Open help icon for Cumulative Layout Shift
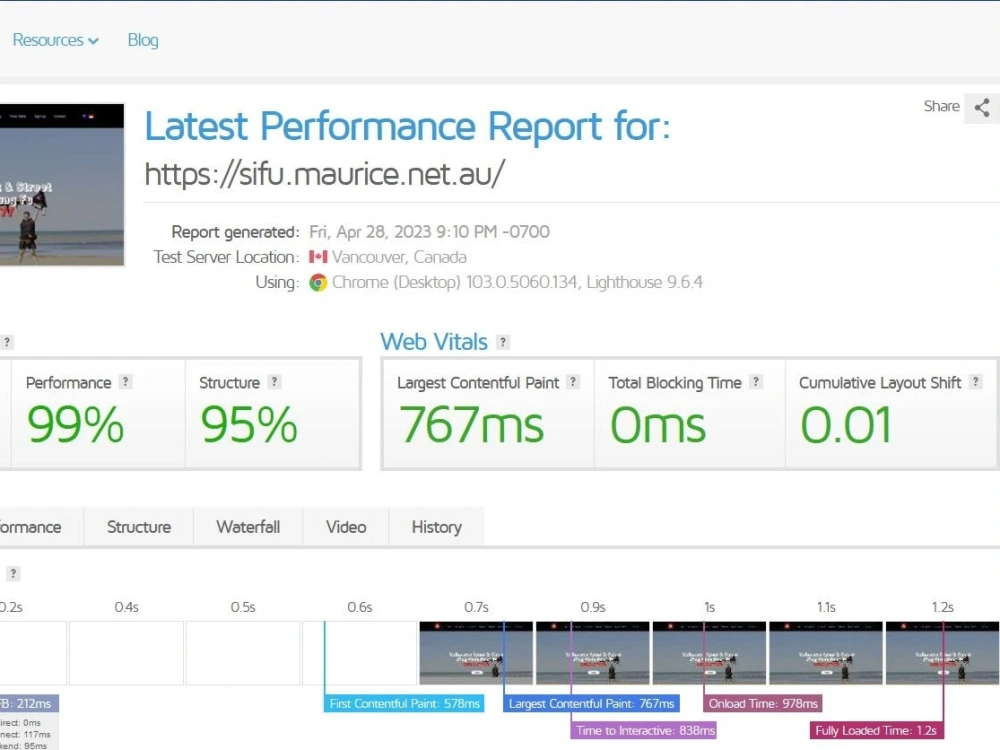Viewport: 1000px width, 750px height. [x=975, y=382]
